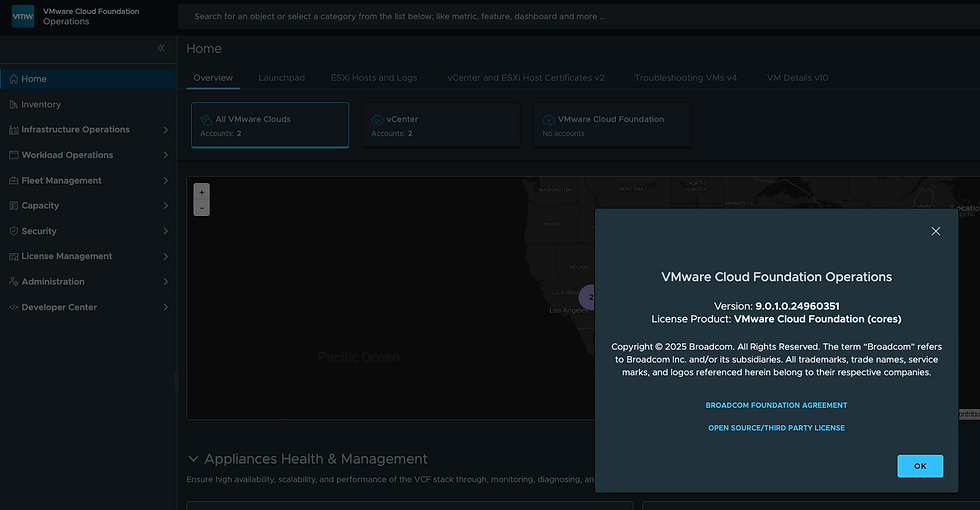Click the vmw logo icon
The height and width of the screenshot is (510, 980).
pos(23,16)
